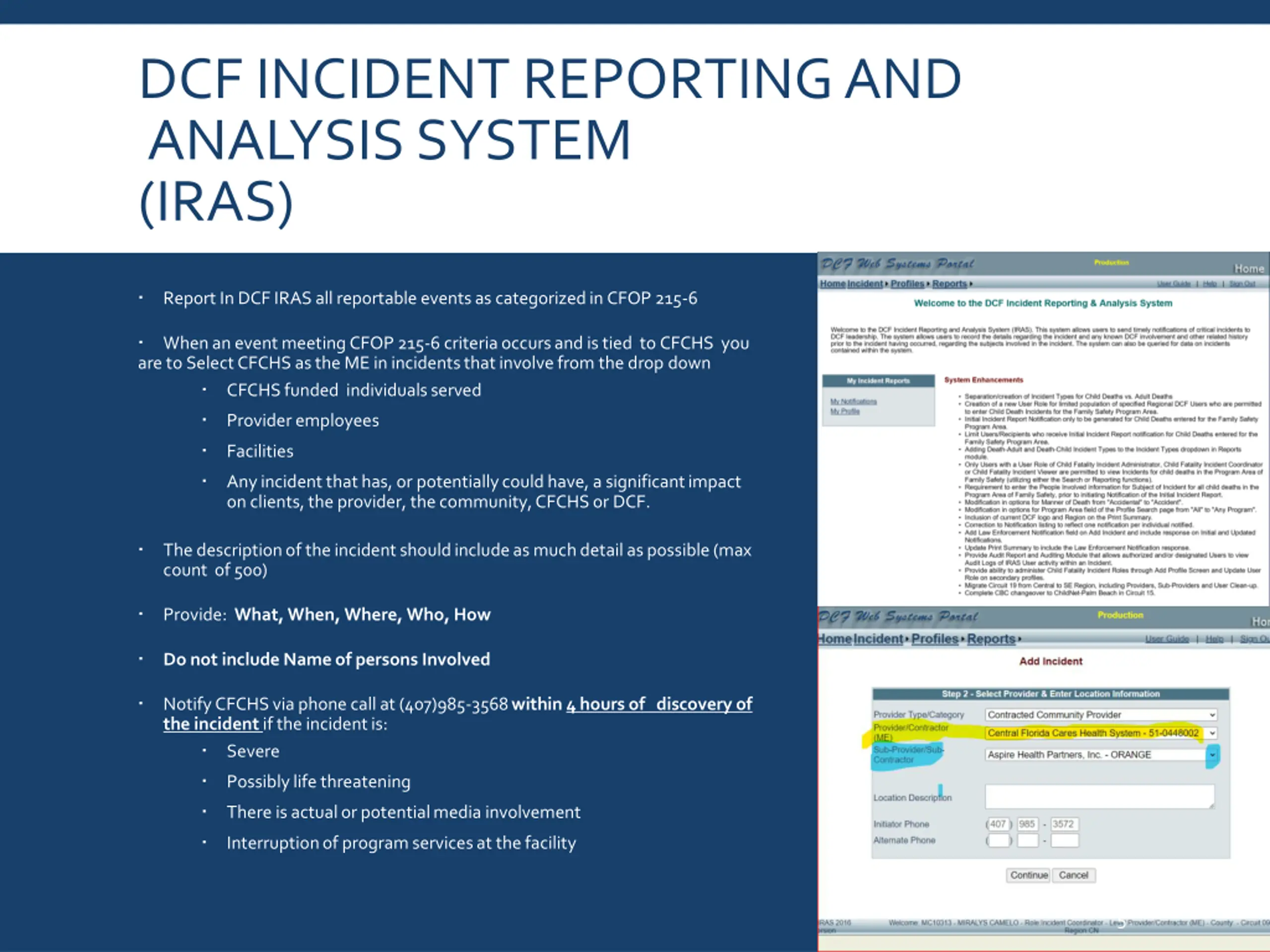
Task: Click the welcome page 'Production' label
Action: pyautogui.click(x=1111, y=263)
